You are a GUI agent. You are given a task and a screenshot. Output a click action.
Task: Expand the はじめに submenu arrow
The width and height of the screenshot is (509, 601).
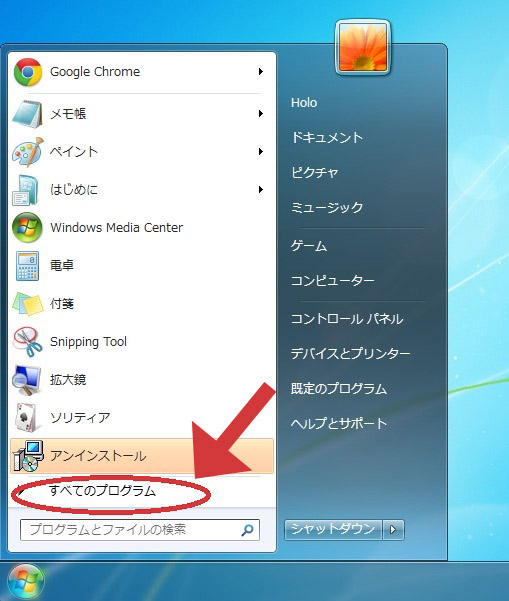coord(261,189)
